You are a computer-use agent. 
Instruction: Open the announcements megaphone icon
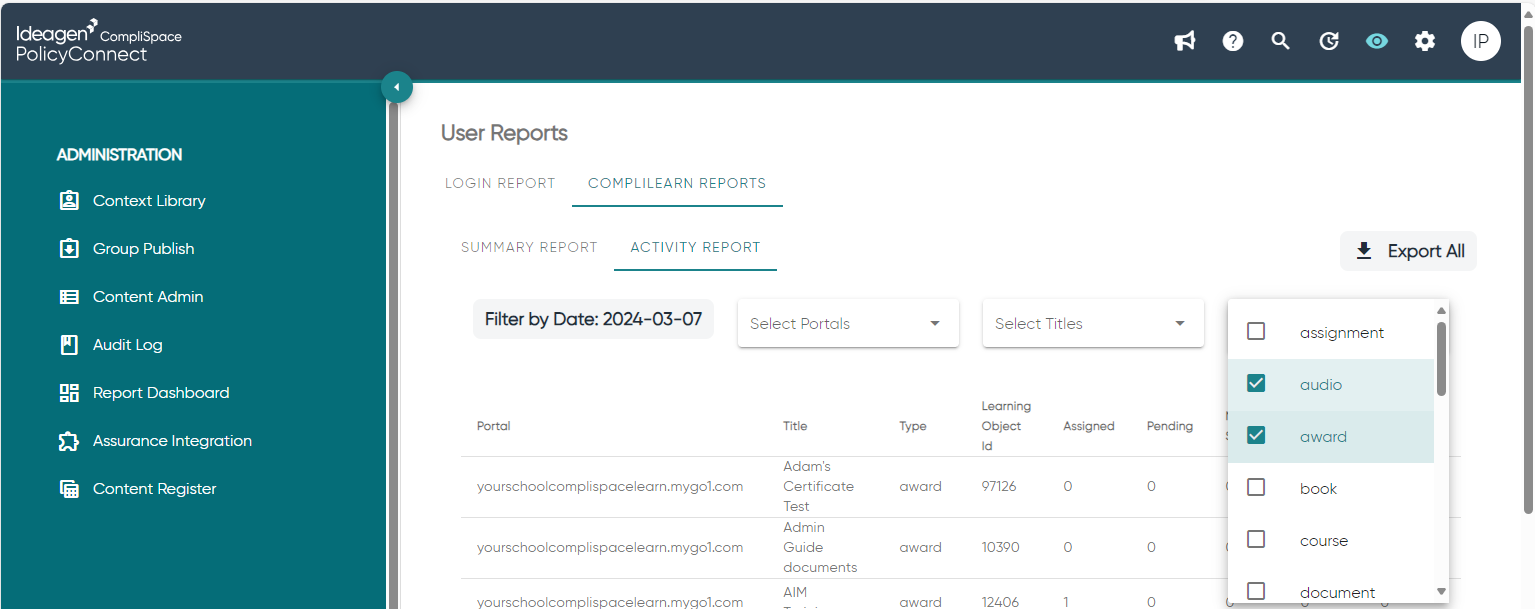click(1185, 41)
